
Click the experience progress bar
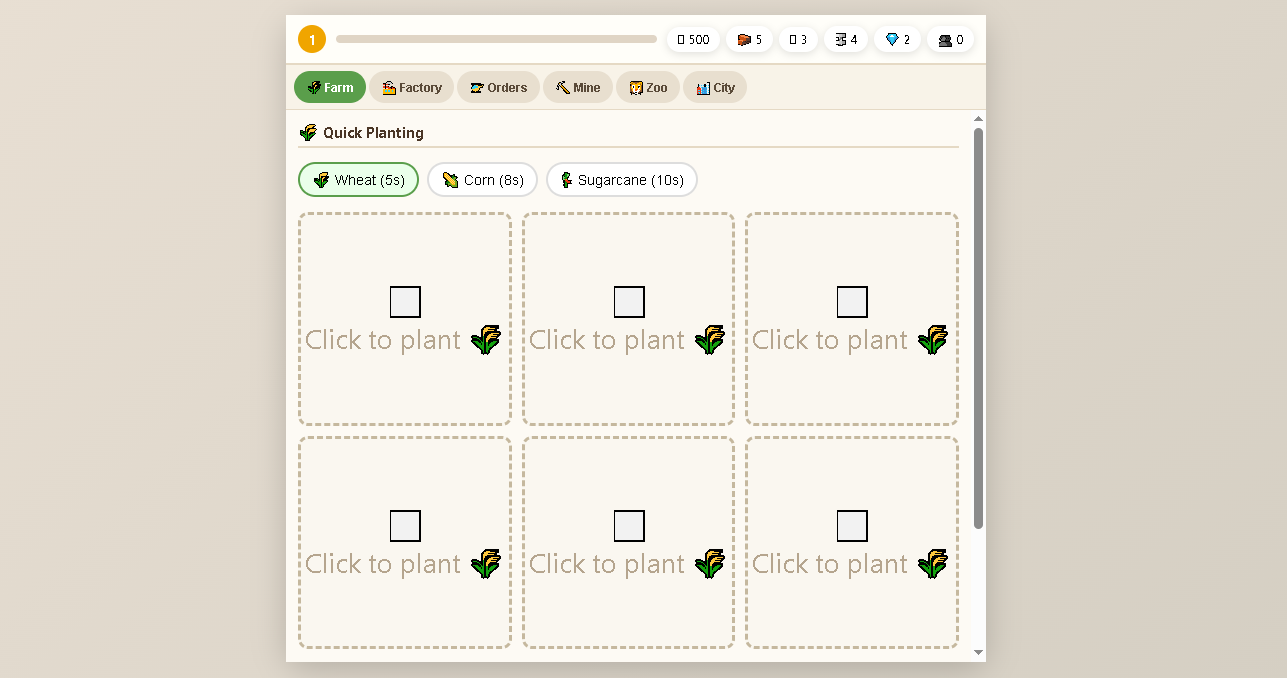496,40
